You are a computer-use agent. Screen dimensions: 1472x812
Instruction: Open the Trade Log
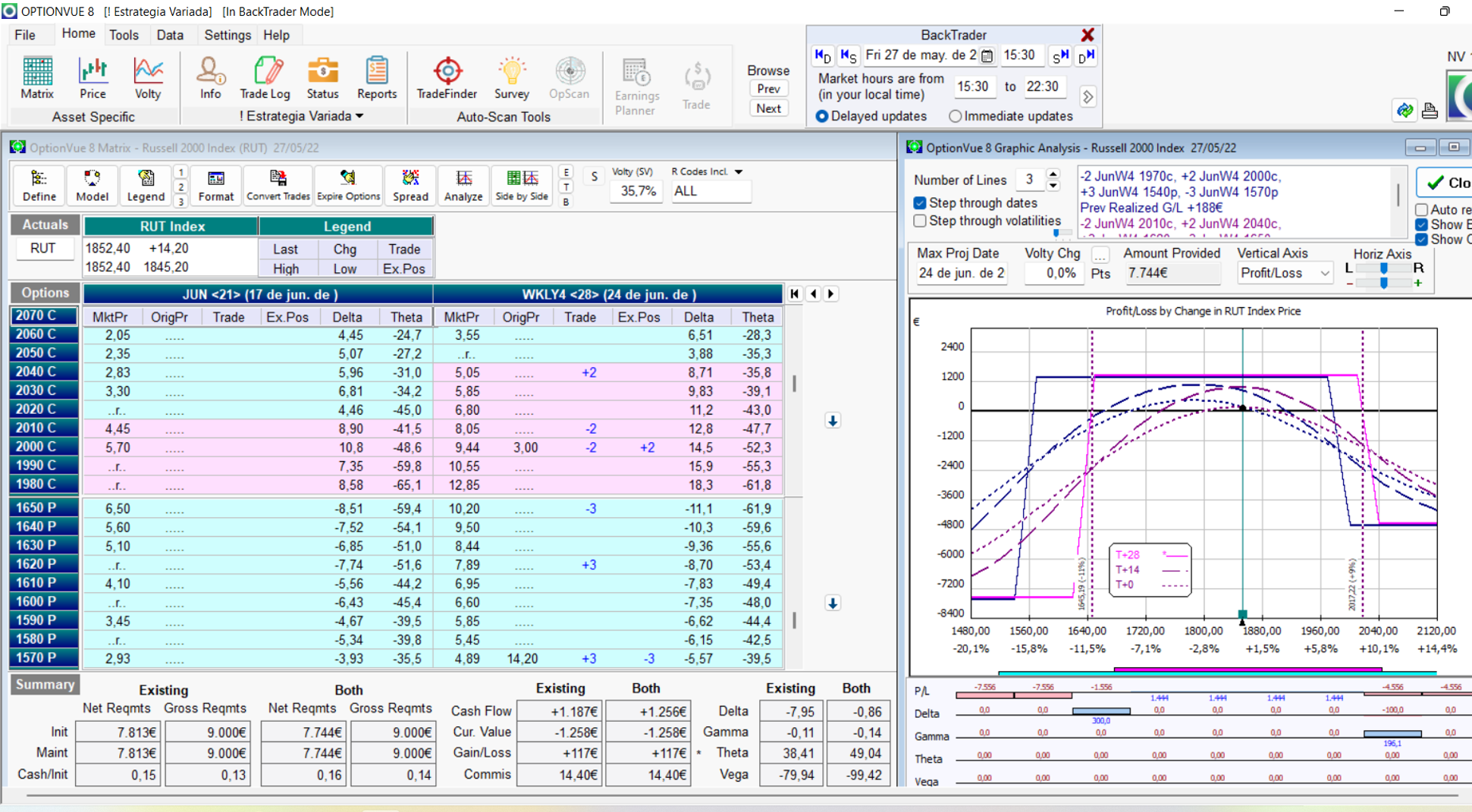(265, 78)
